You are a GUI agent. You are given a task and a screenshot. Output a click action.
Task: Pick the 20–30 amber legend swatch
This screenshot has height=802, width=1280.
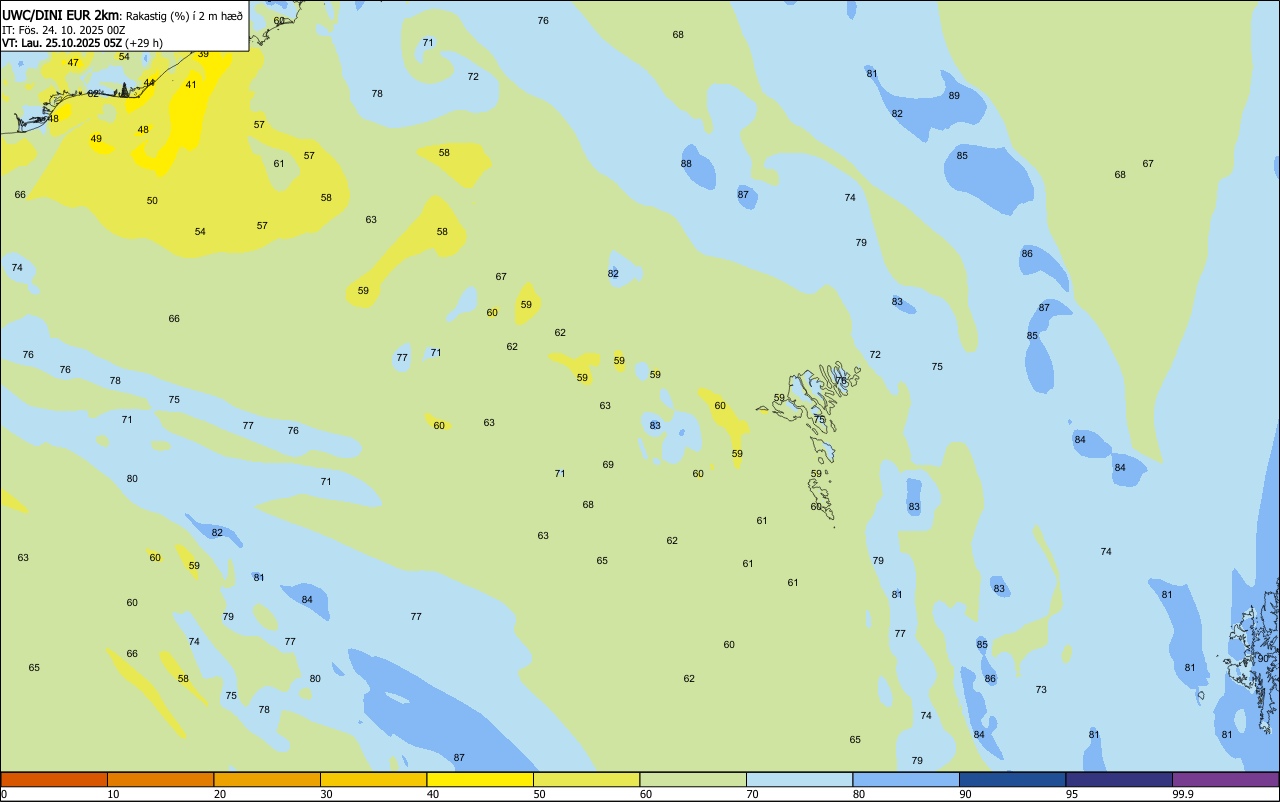tap(267, 779)
